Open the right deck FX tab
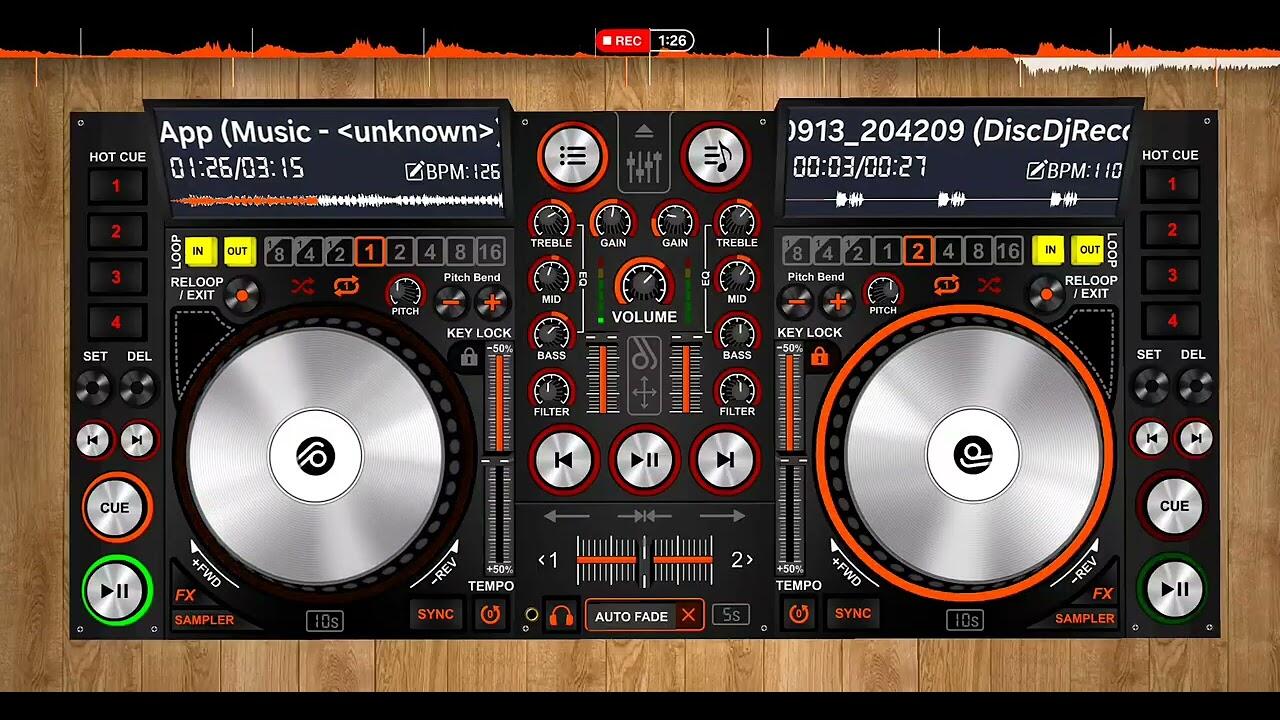Image resolution: width=1280 pixels, height=720 pixels. pos(1102,594)
